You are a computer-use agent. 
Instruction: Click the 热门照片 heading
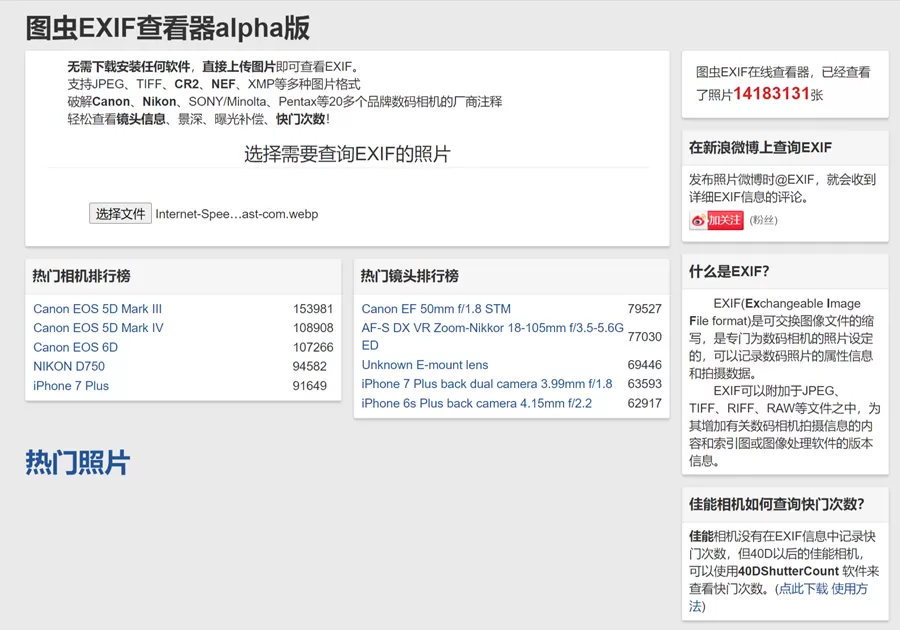(x=77, y=462)
